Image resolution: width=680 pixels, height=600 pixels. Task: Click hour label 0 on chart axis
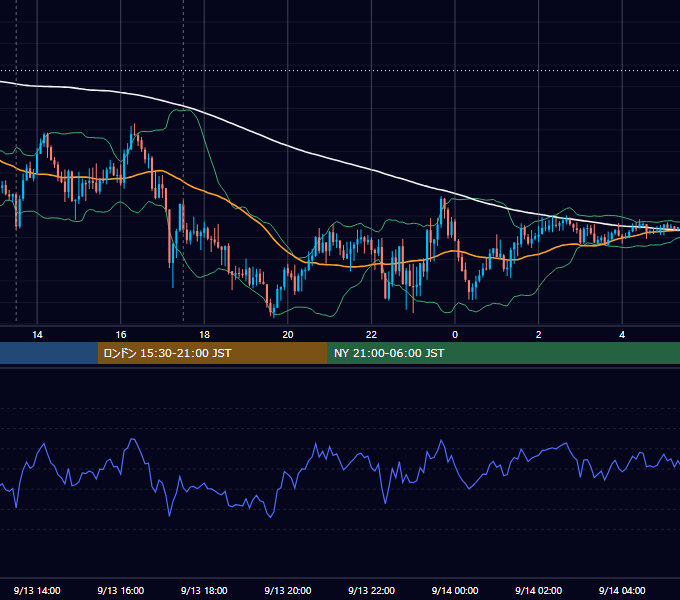(455, 335)
